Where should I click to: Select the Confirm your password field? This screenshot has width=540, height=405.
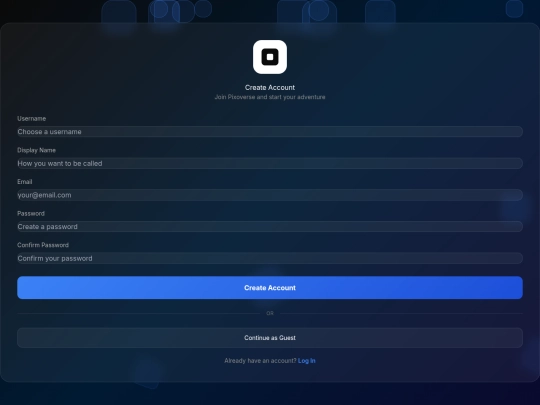coord(270,258)
